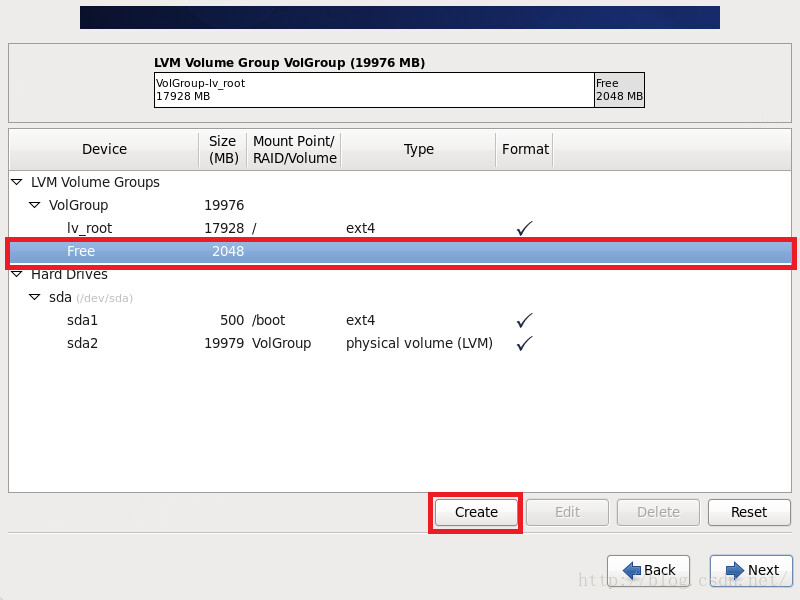The image size is (800, 600).
Task: Click the blue Next arrow icon
Action: pyautogui.click(x=735, y=570)
